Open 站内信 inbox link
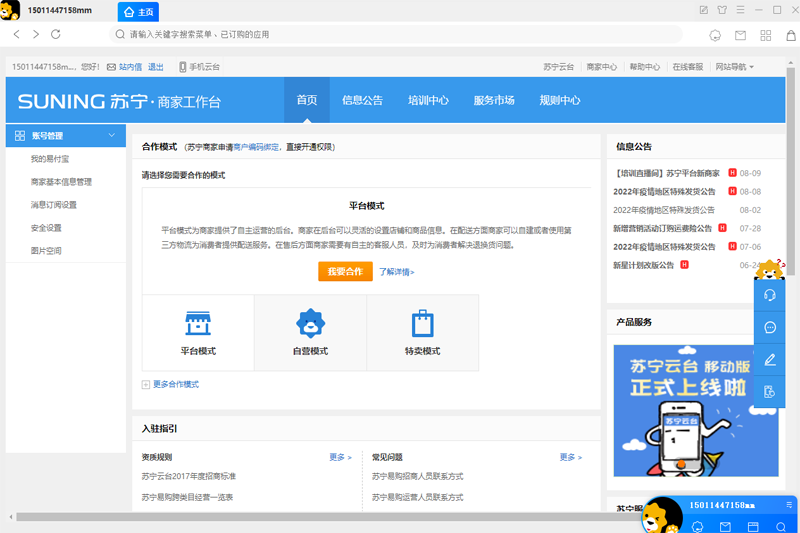Screen dimensions: 800x533 click(130, 67)
